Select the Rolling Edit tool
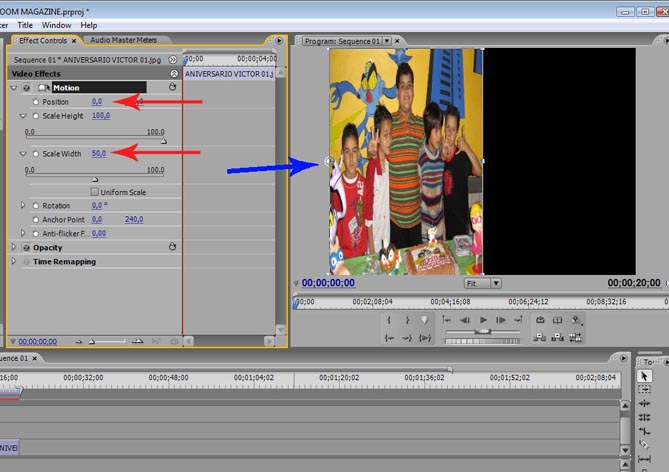 point(644,417)
